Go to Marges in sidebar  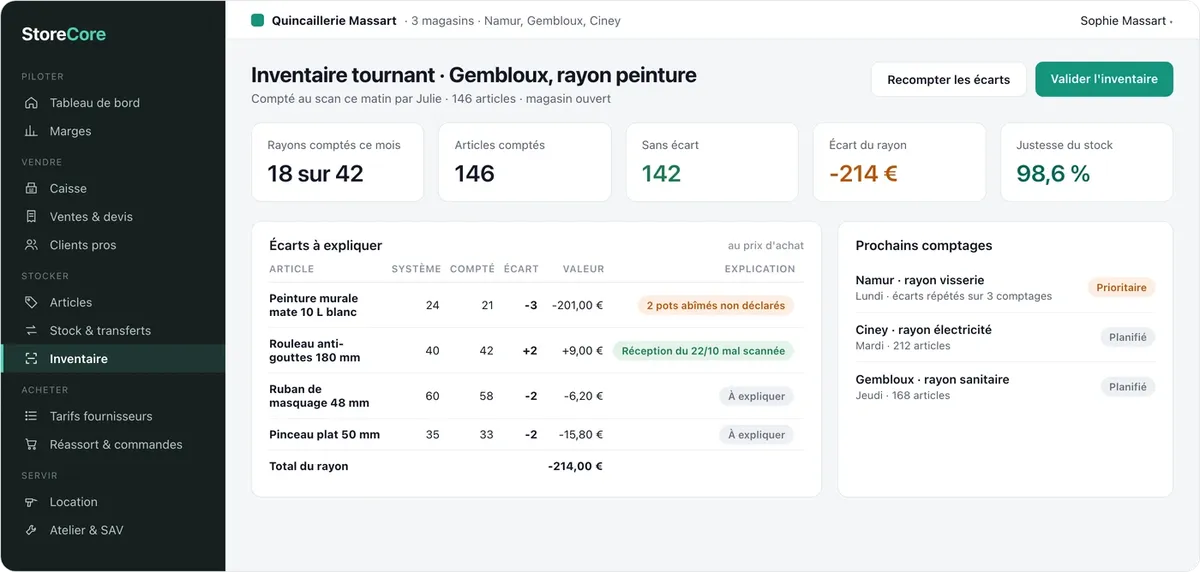pos(113,131)
